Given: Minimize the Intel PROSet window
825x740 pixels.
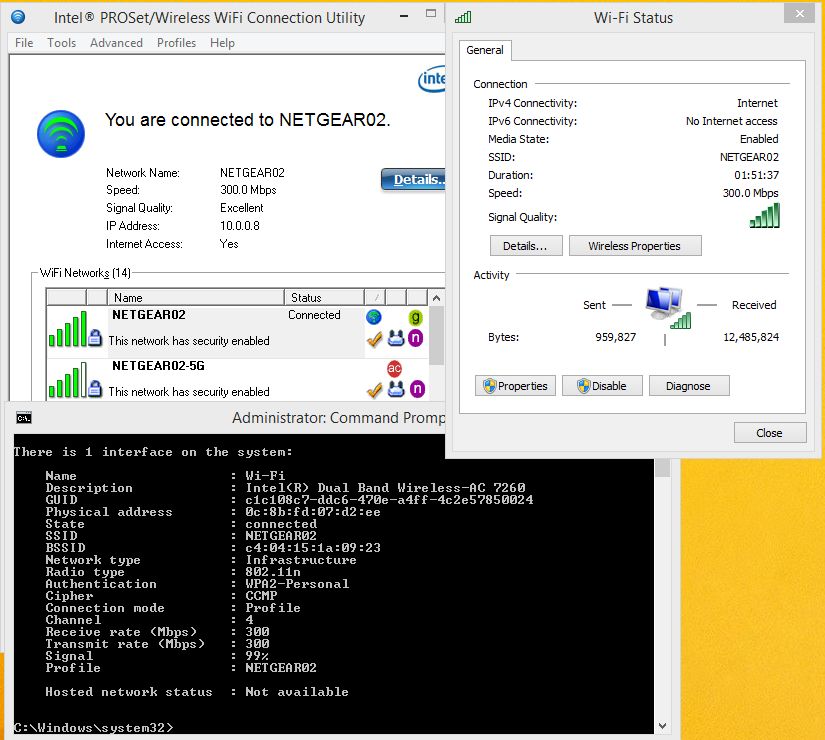Looking at the screenshot, I should pyautogui.click(x=404, y=16).
